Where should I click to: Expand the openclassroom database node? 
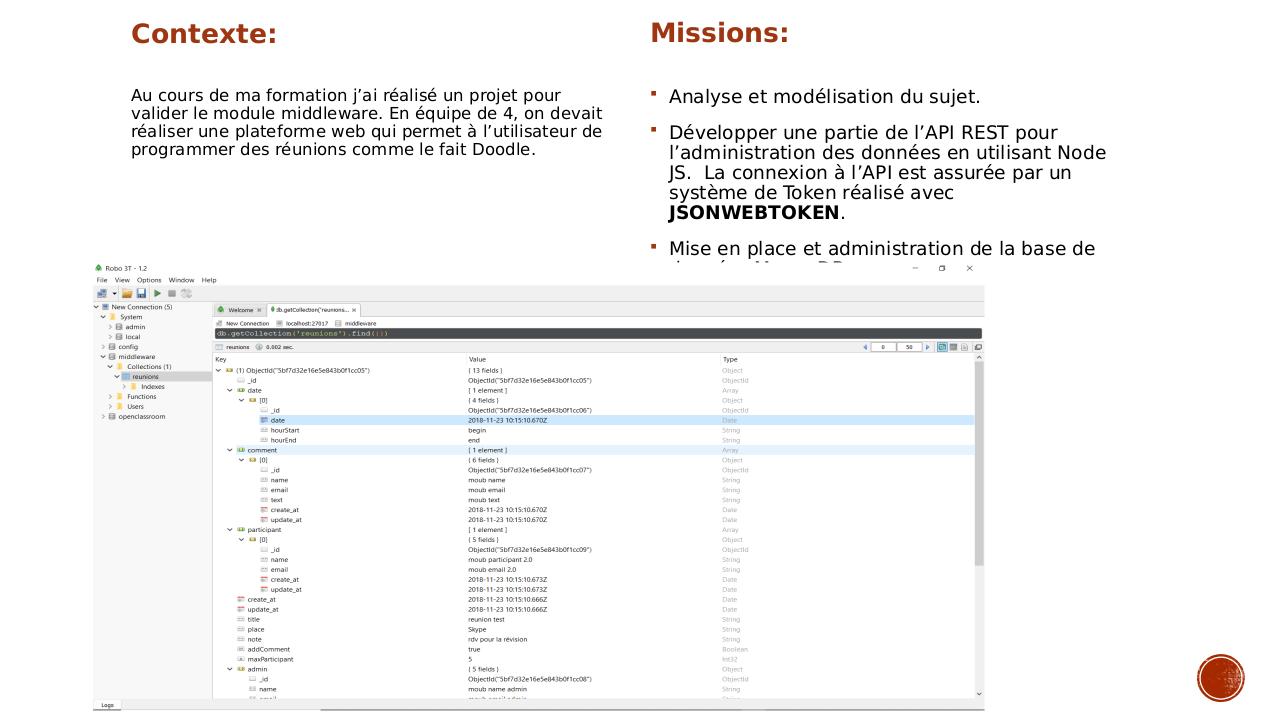102,416
